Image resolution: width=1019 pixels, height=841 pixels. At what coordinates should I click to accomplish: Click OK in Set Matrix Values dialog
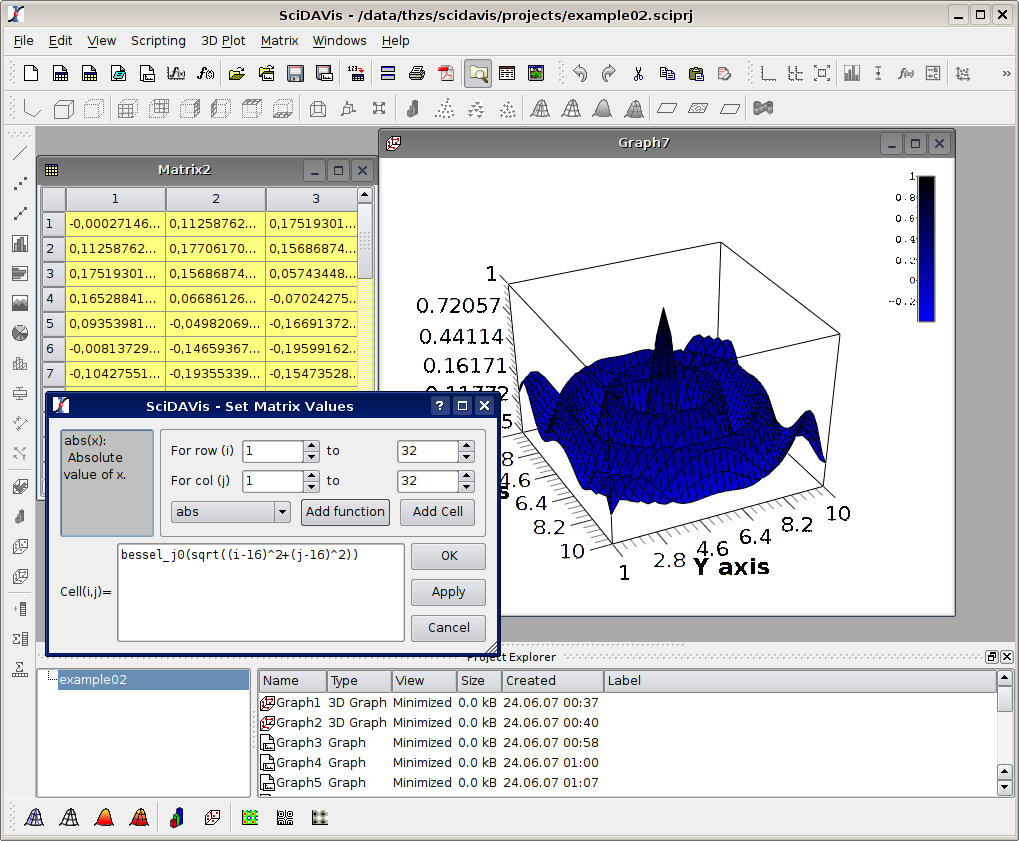448,556
